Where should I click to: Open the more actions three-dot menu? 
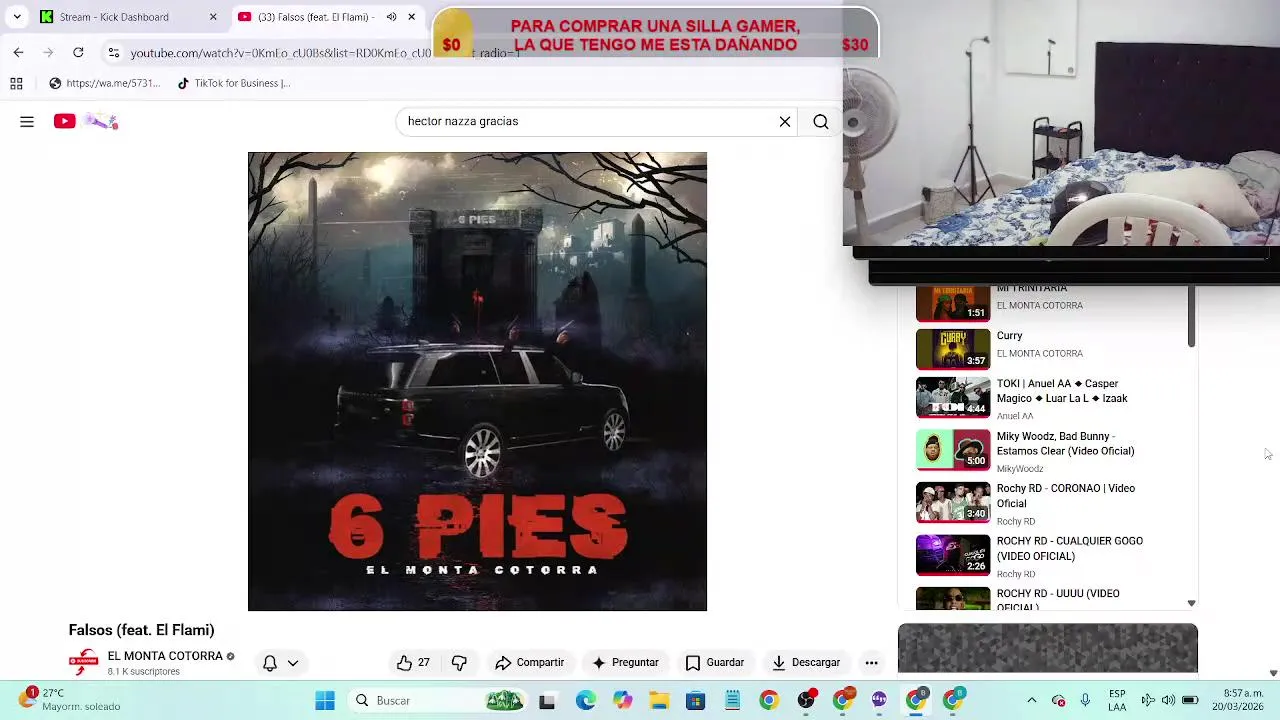[871, 663]
